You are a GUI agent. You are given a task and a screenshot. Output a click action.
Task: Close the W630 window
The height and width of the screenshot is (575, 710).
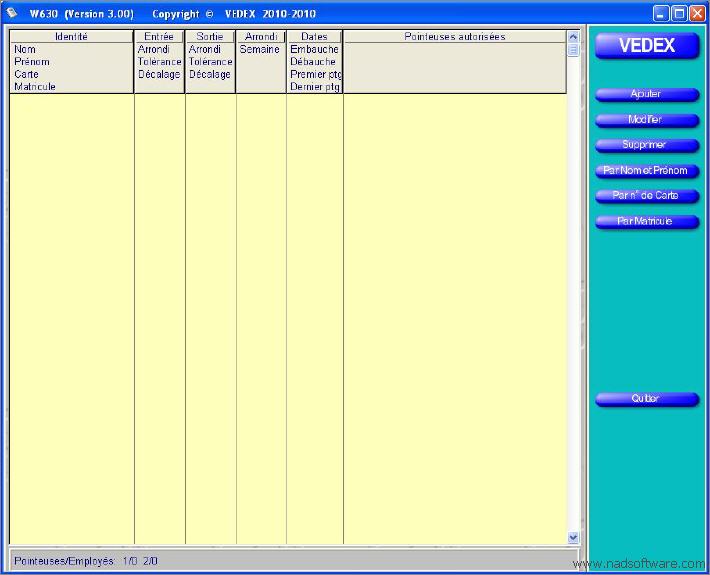click(697, 14)
